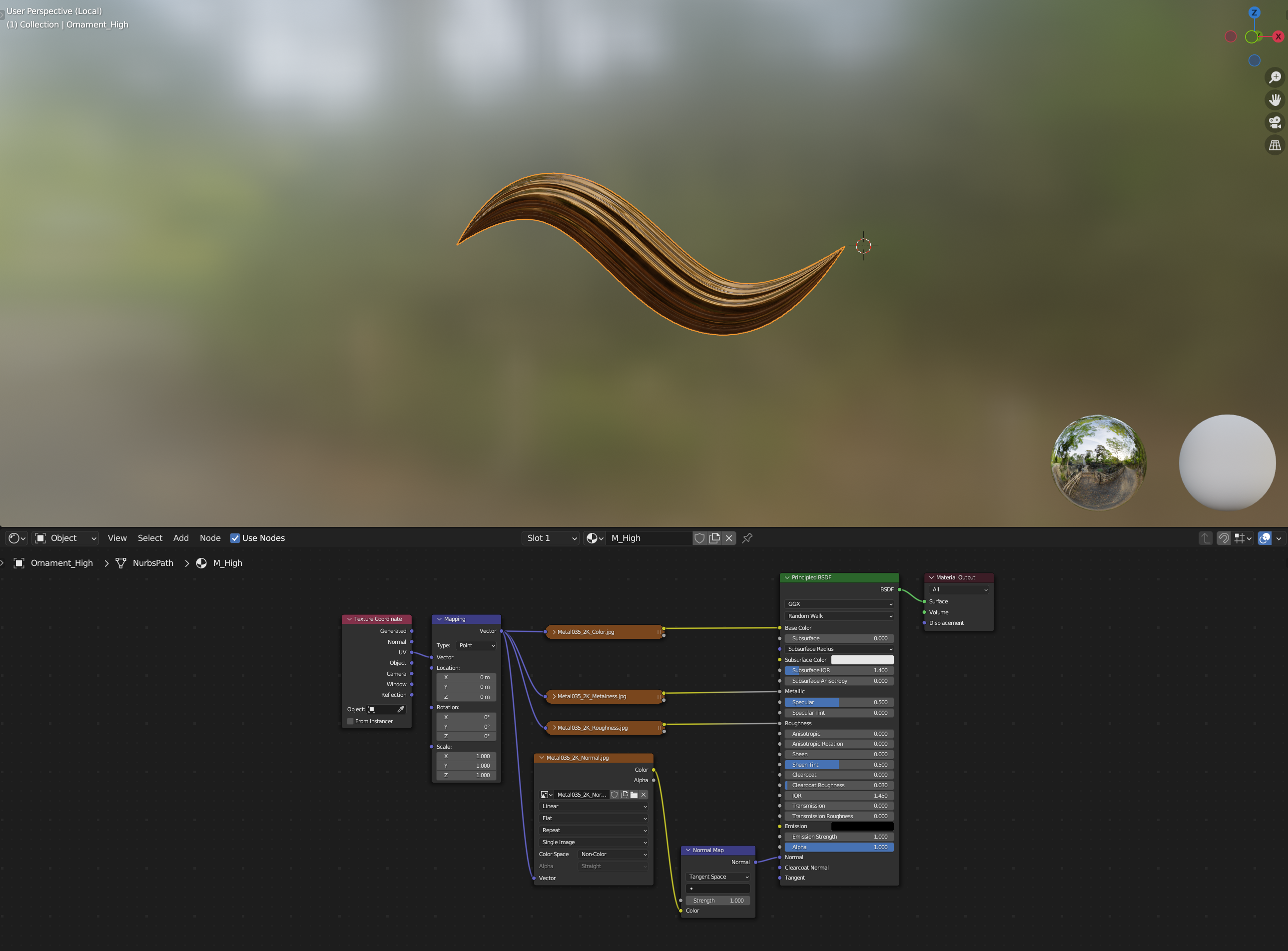Image resolution: width=1288 pixels, height=951 pixels.
Task: Click the pin material icon
Action: (x=747, y=537)
